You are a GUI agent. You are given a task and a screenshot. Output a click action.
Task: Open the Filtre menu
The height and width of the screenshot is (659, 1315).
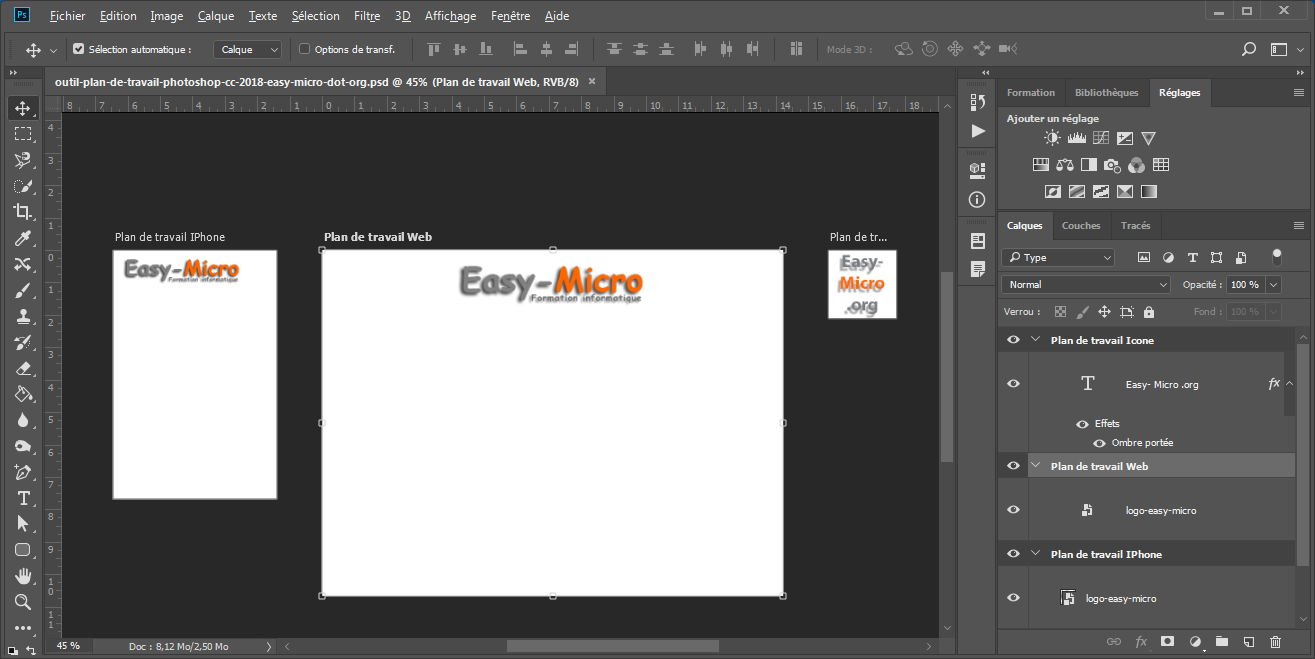coord(367,16)
